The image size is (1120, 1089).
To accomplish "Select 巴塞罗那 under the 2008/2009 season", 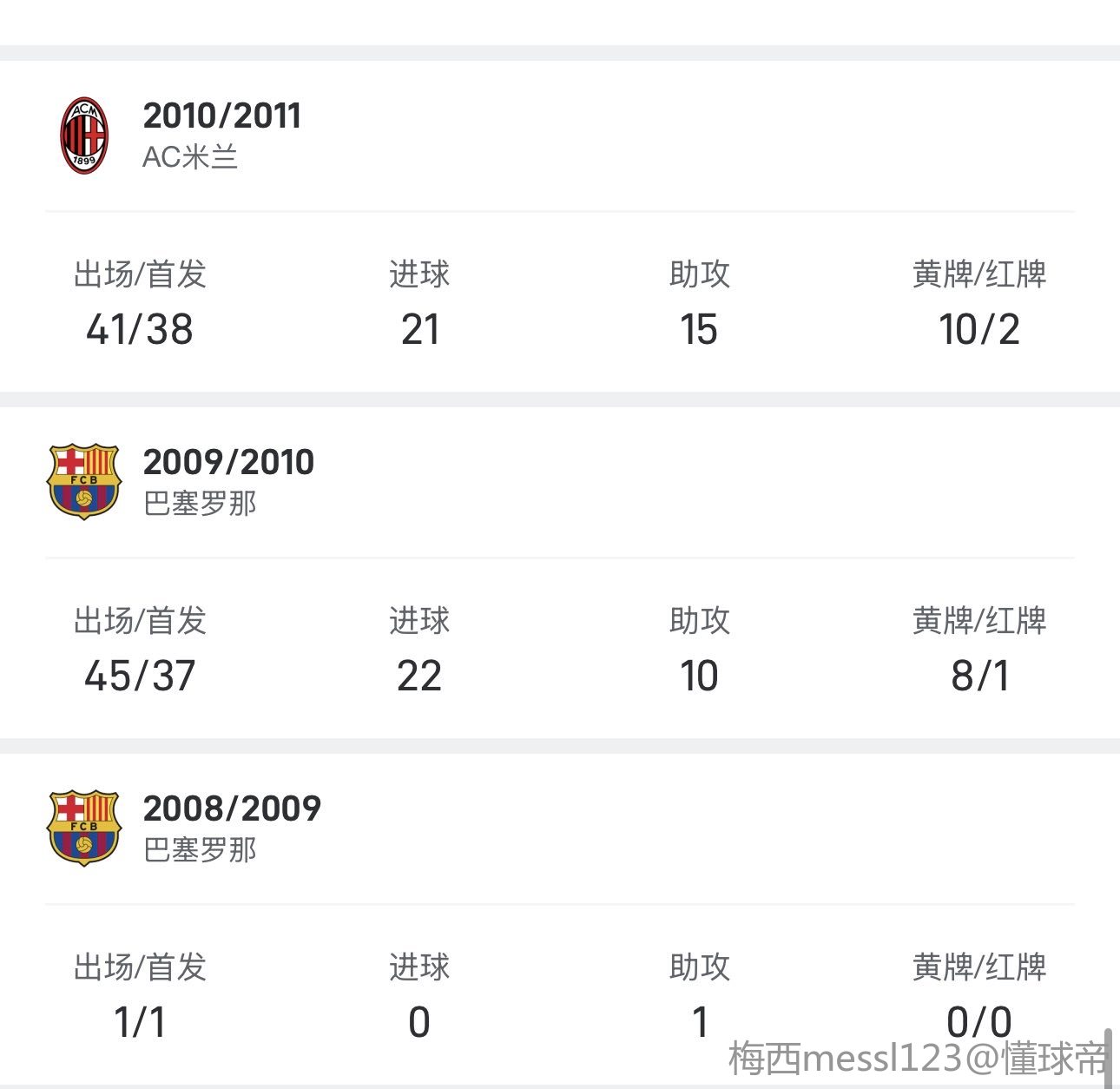I will [200, 850].
